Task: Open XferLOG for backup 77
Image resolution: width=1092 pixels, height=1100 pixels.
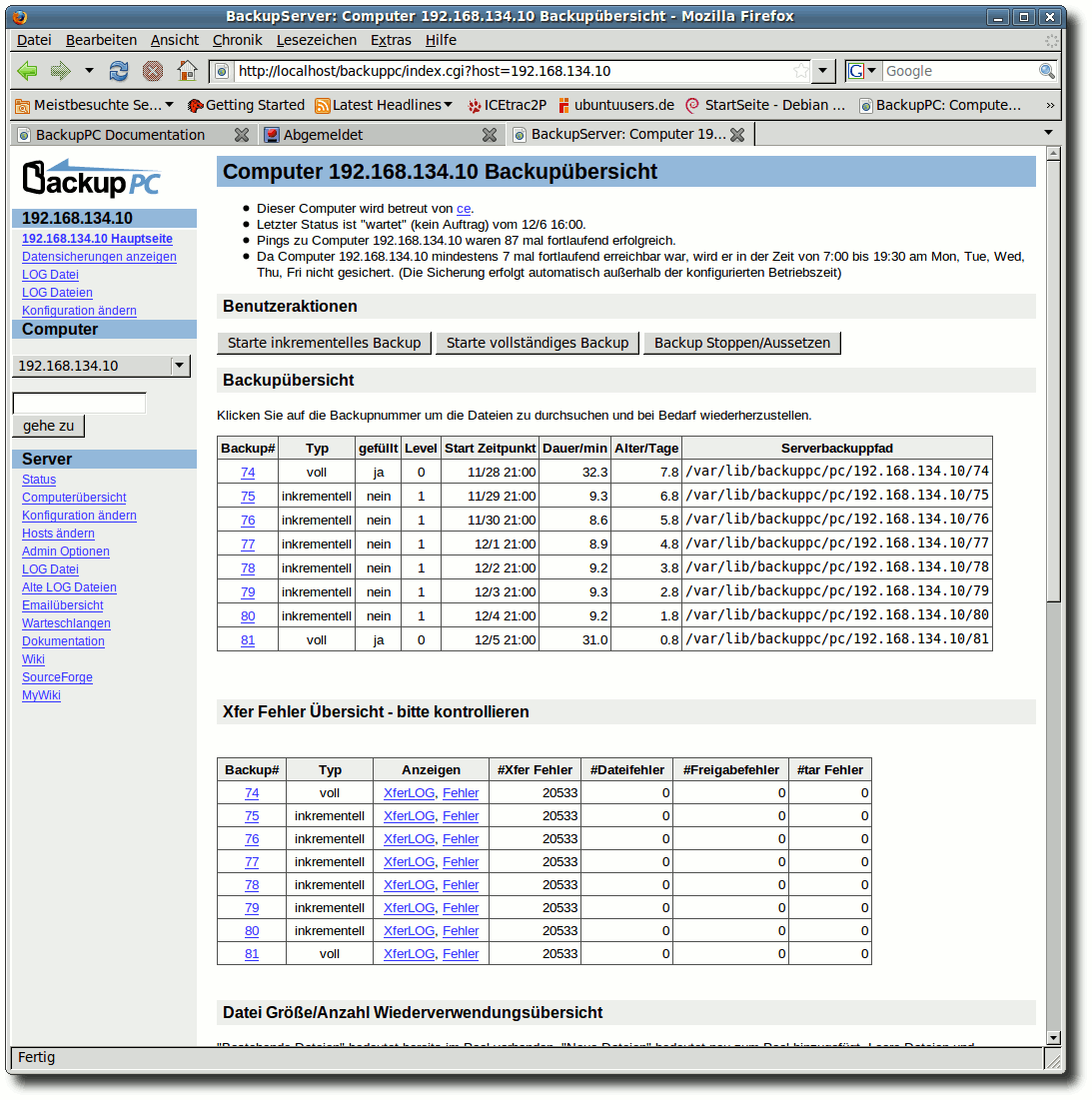Action: click(x=409, y=862)
